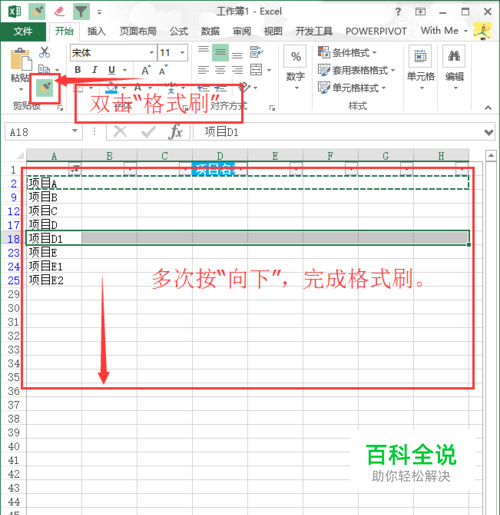
Task: Click the Excel logo icon in the title bar
Action: (x=15, y=12)
